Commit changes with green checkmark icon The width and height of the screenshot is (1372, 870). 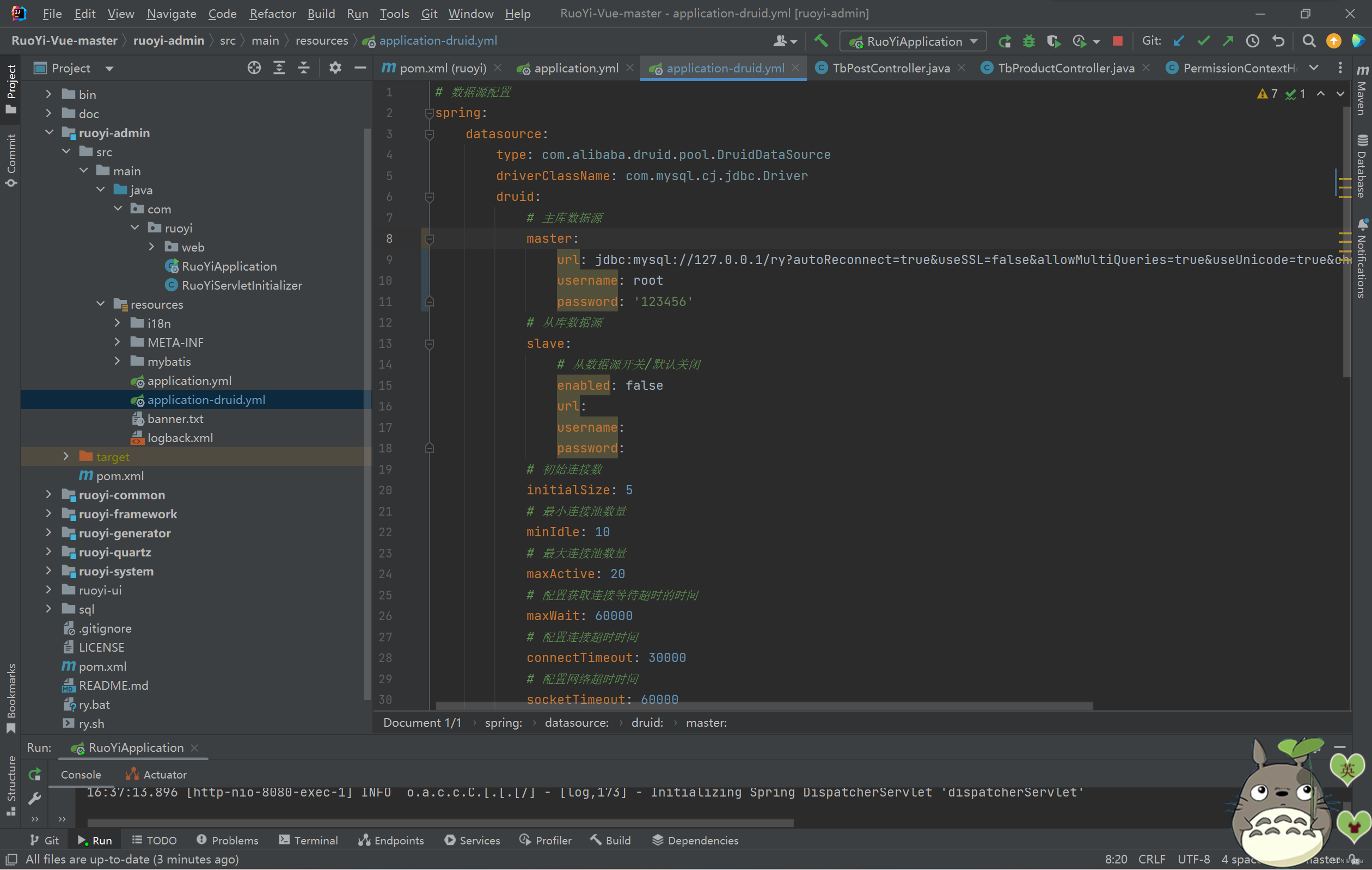1203,41
